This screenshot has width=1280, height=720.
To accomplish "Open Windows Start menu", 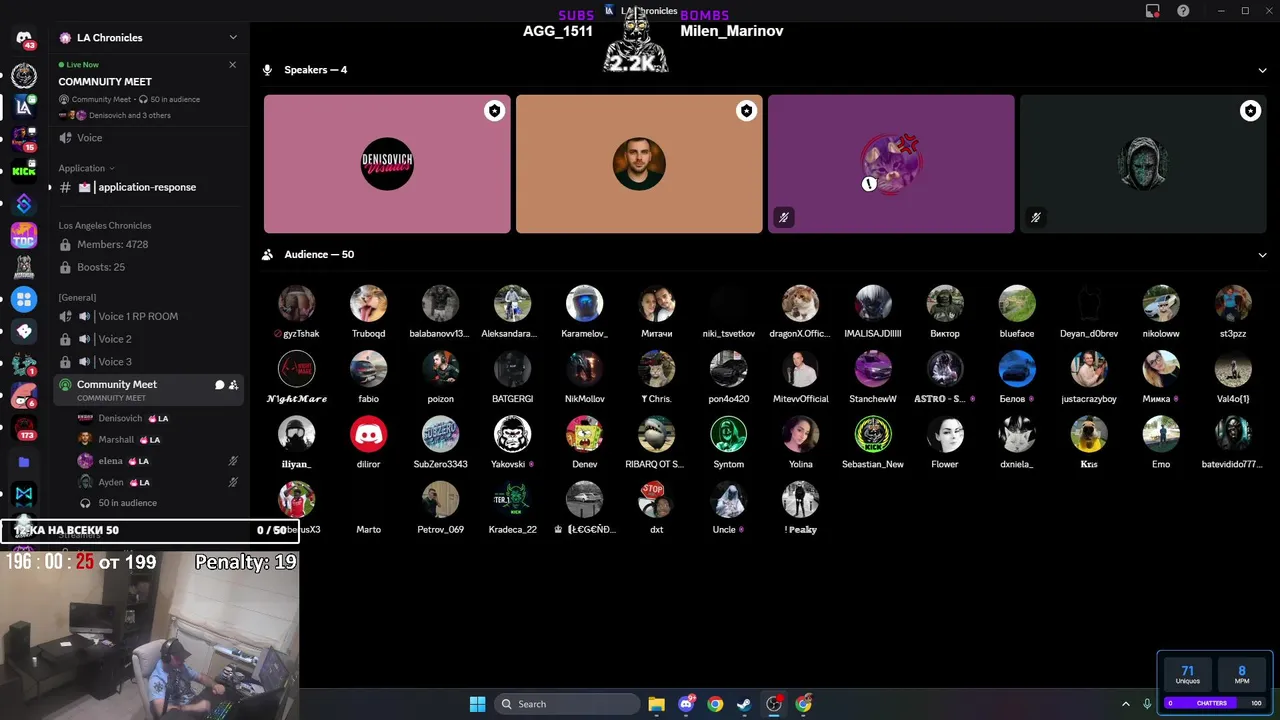I will point(477,704).
